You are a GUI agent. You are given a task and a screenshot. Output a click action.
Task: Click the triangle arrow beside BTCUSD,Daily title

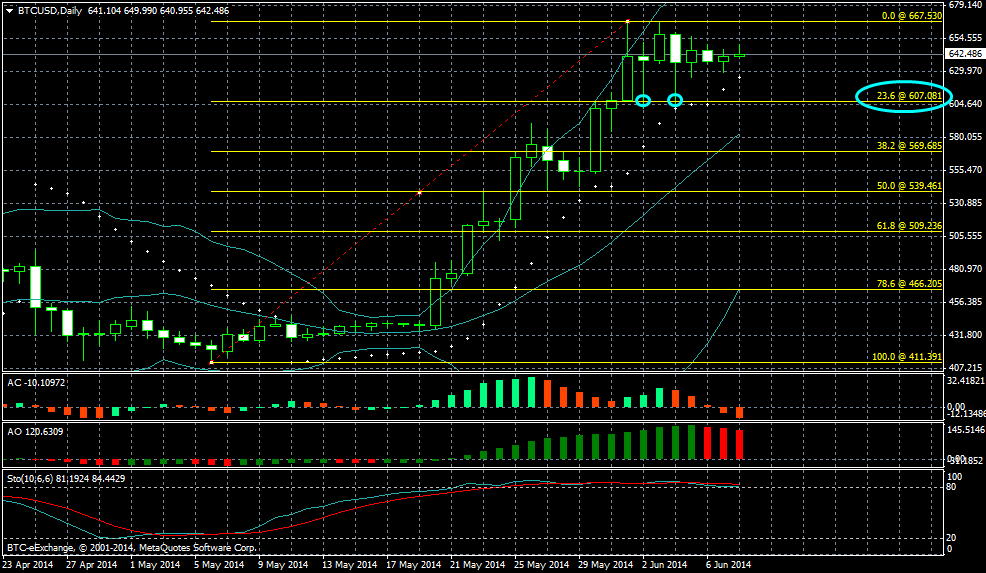[x=9, y=10]
